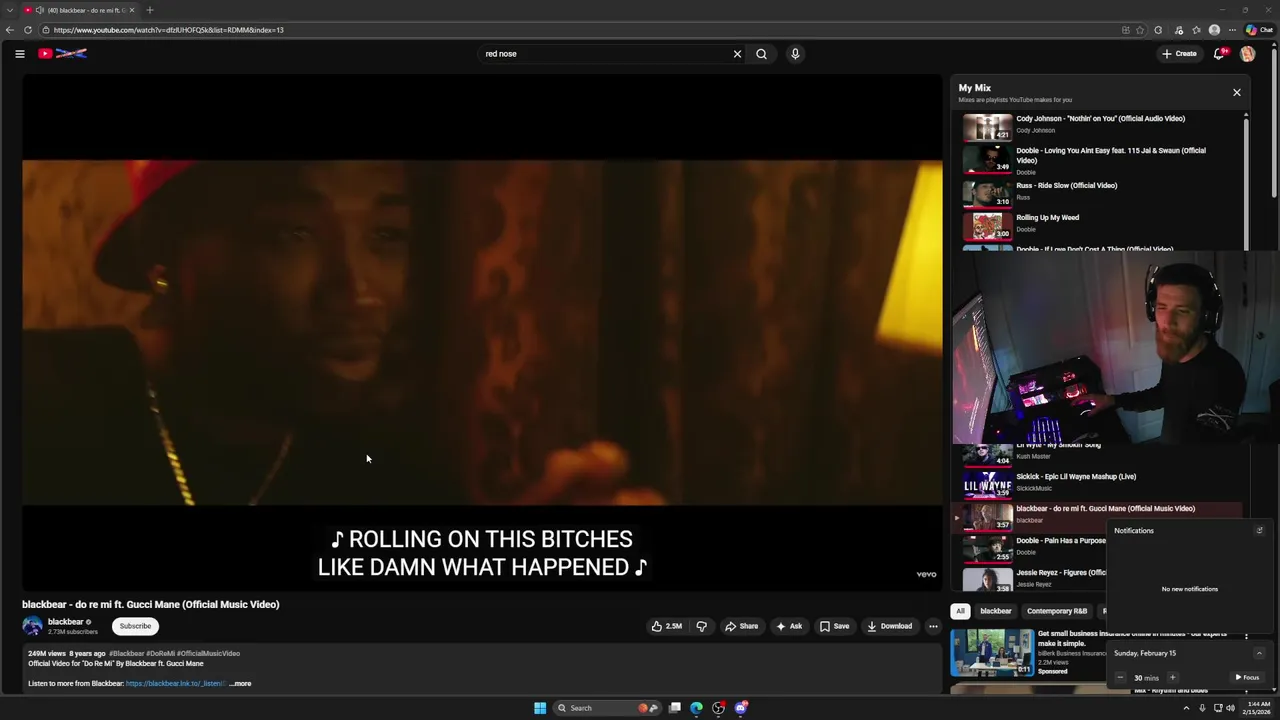Play Russ Ride Slow from mix
This screenshot has height=720, width=1280.
1100,192
